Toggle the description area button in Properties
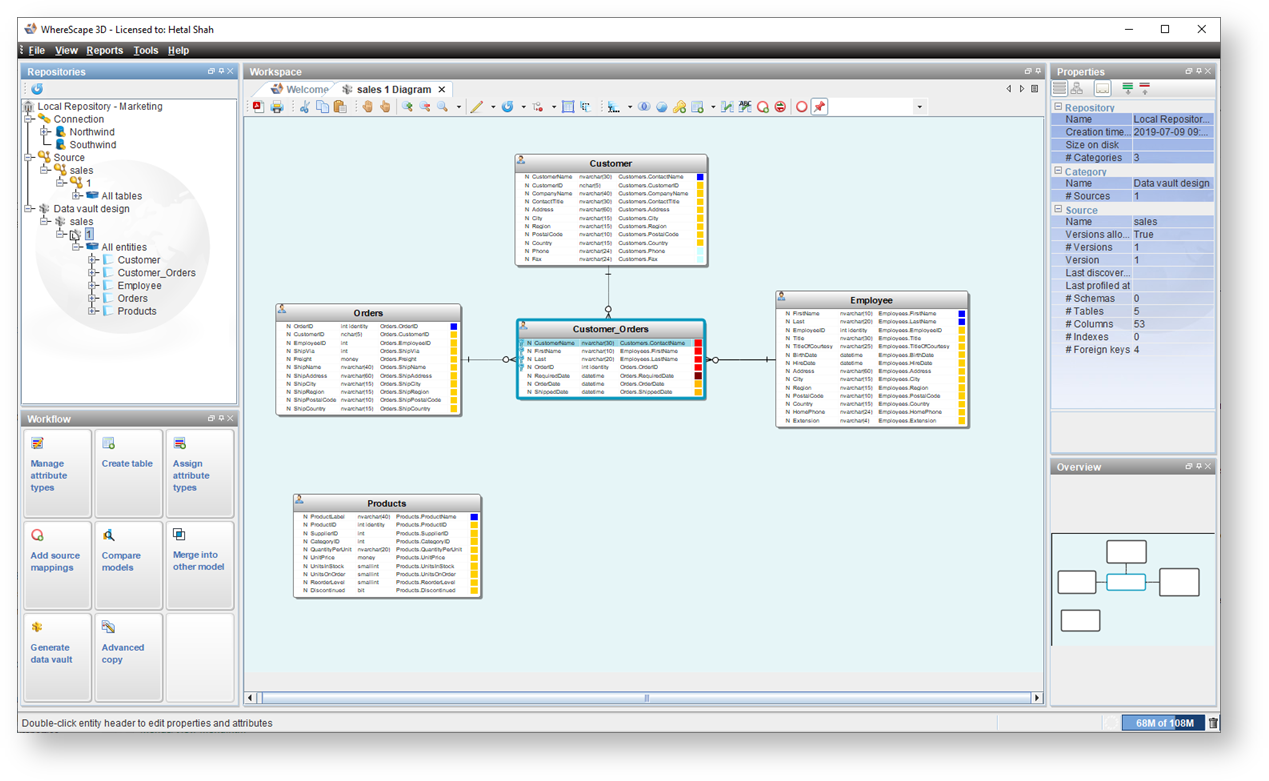 pyautogui.click(x=1102, y=89)
